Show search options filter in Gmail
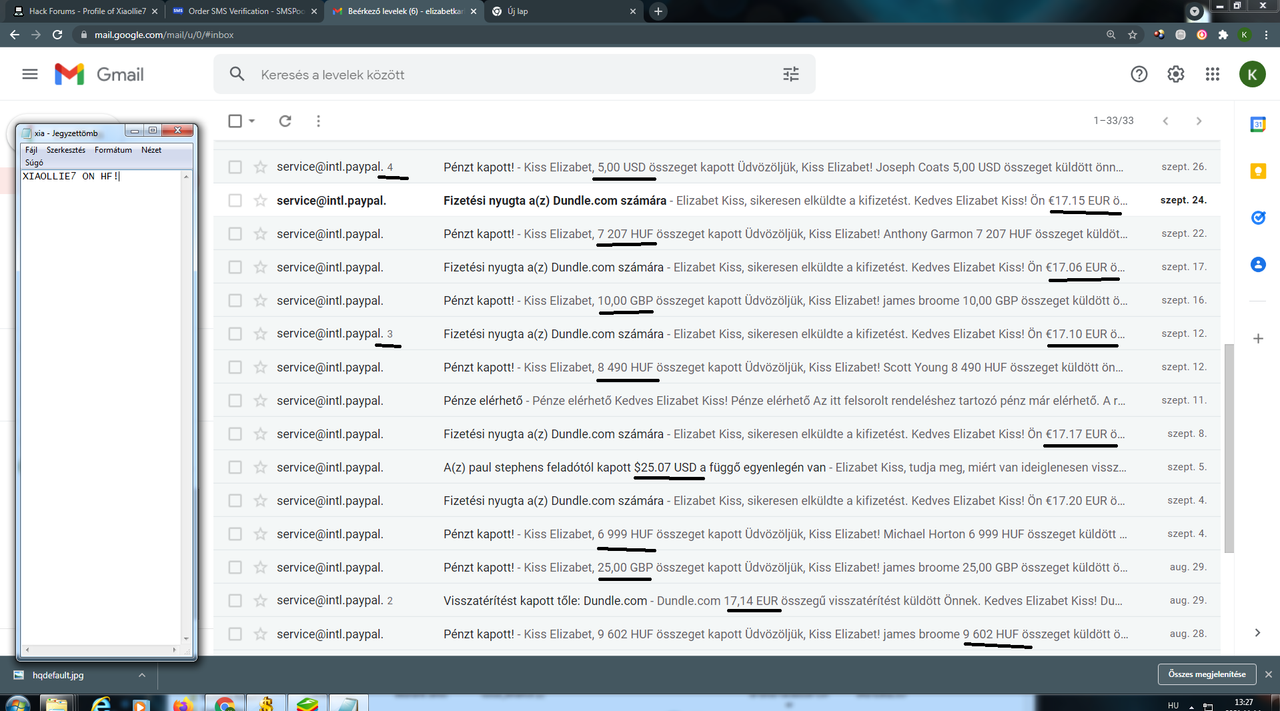 791,74
